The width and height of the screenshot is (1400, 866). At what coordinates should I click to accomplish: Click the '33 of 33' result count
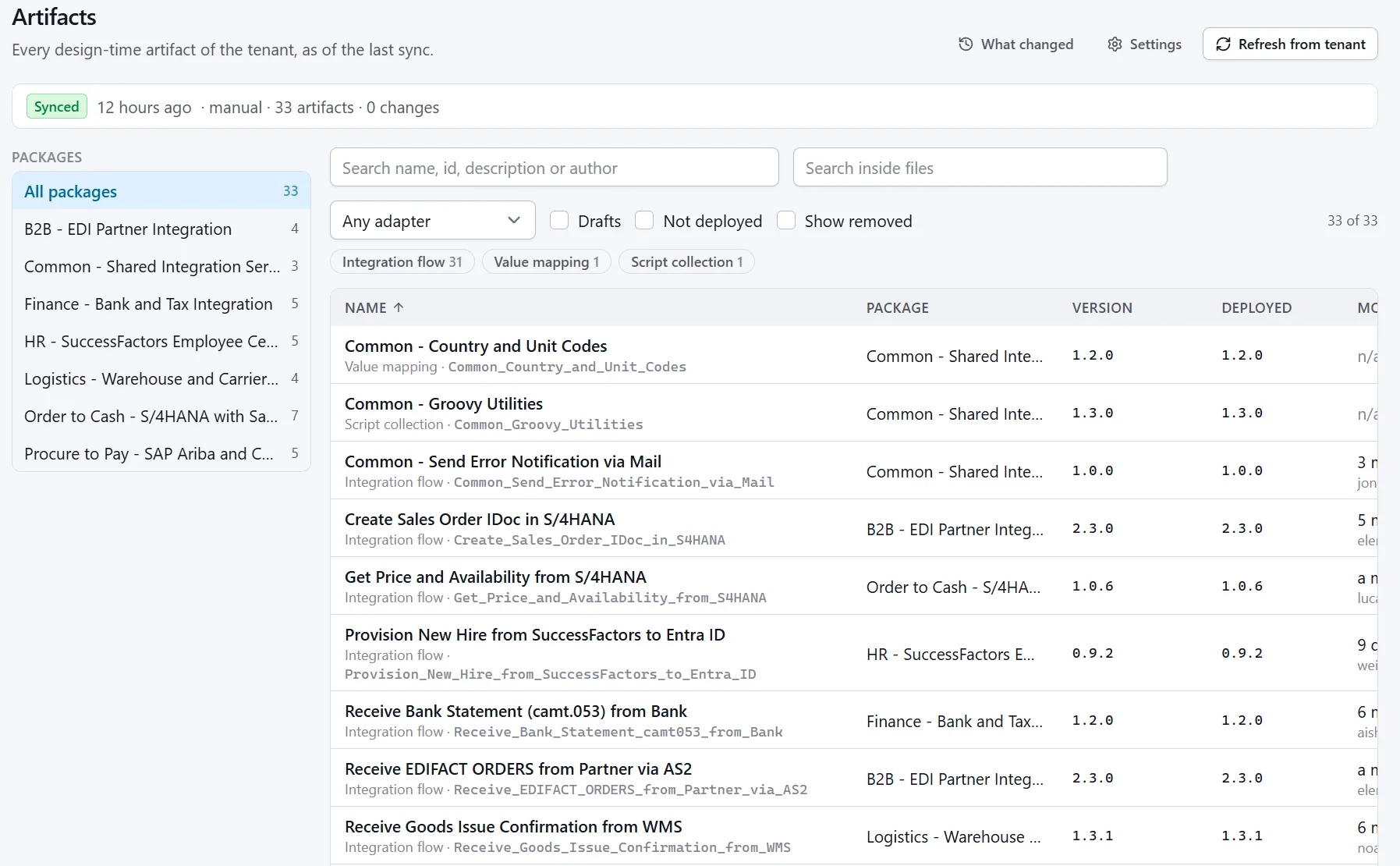(x=1352, y=221)
